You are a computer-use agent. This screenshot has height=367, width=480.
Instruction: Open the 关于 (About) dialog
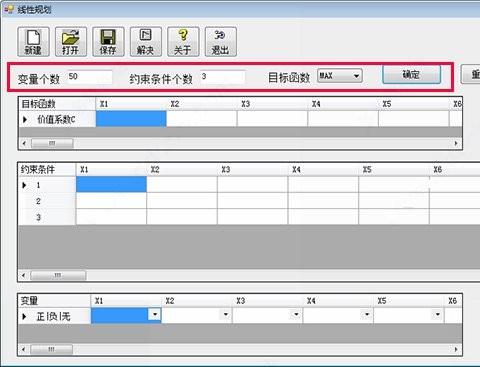[183, 42]
